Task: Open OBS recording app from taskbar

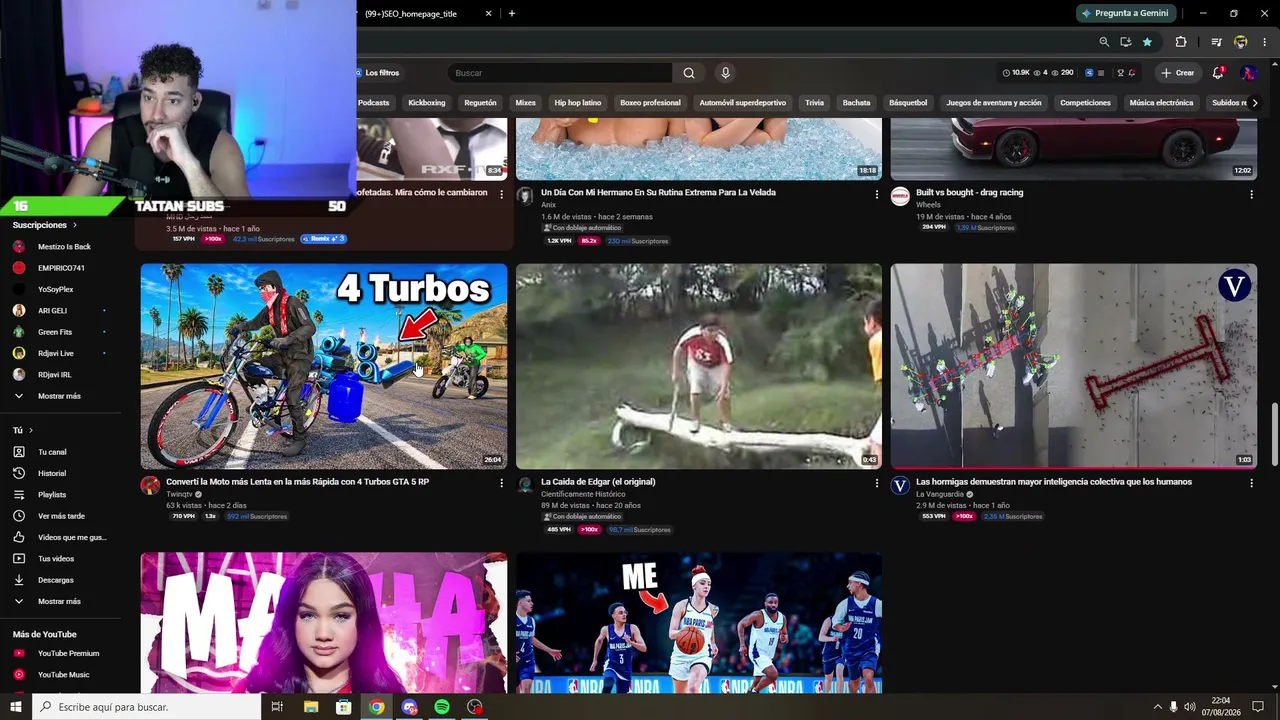Action: click(475, 707)
